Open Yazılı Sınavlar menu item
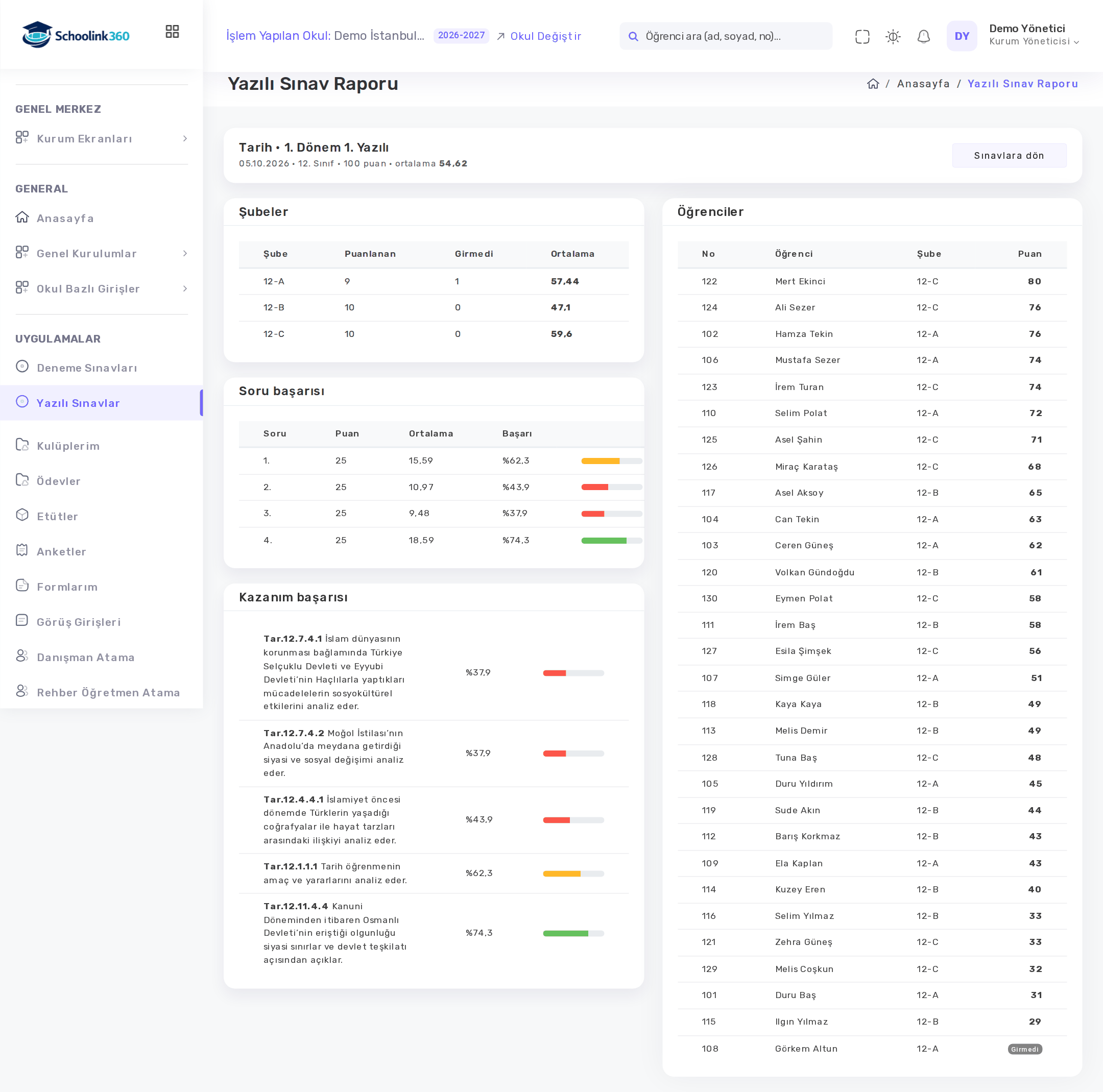1103x1092 pixels. pyautogui.click(x=102, y=403)
